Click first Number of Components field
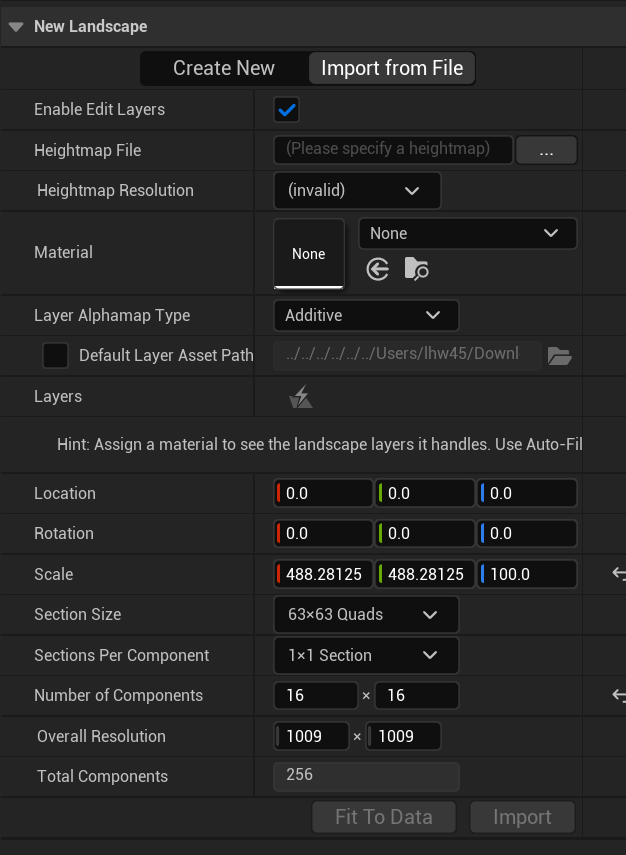 pos(316,695)
